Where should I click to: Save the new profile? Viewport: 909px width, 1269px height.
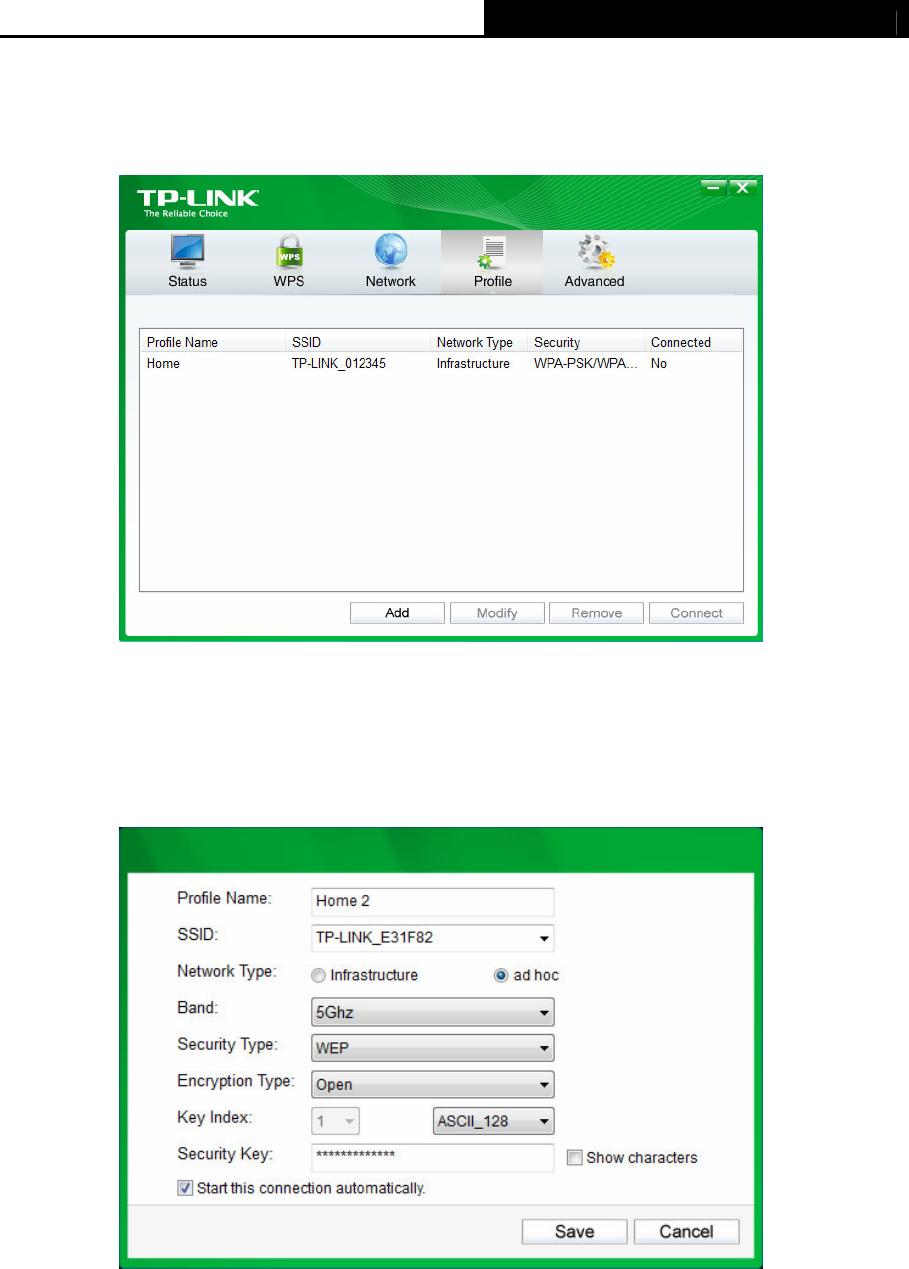coord(574,1231)
